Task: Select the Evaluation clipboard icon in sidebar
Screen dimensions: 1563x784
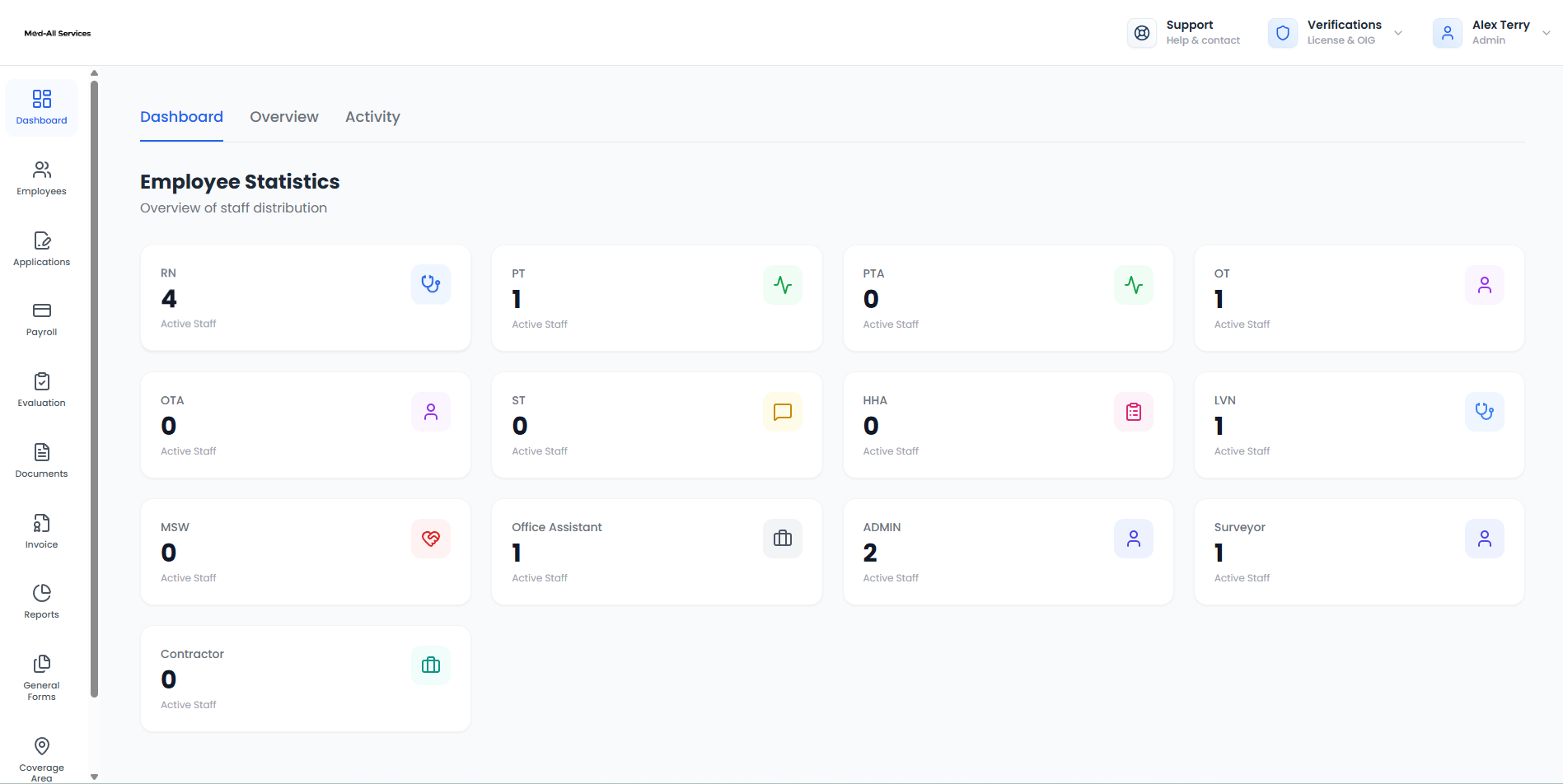Action: click(41, 382)
